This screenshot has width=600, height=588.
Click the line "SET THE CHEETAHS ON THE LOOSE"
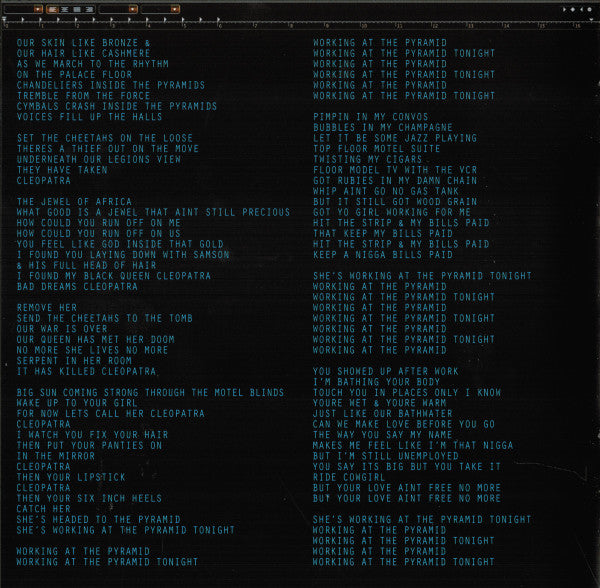click(104, 138)
